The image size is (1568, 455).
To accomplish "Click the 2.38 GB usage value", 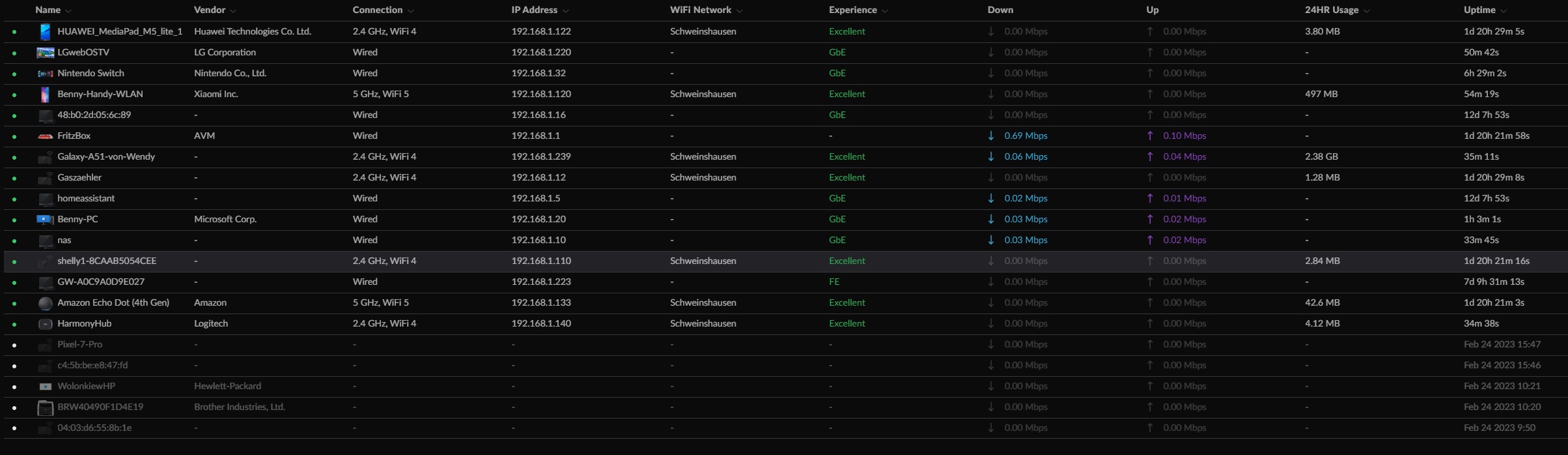I will coord(1322,156).
